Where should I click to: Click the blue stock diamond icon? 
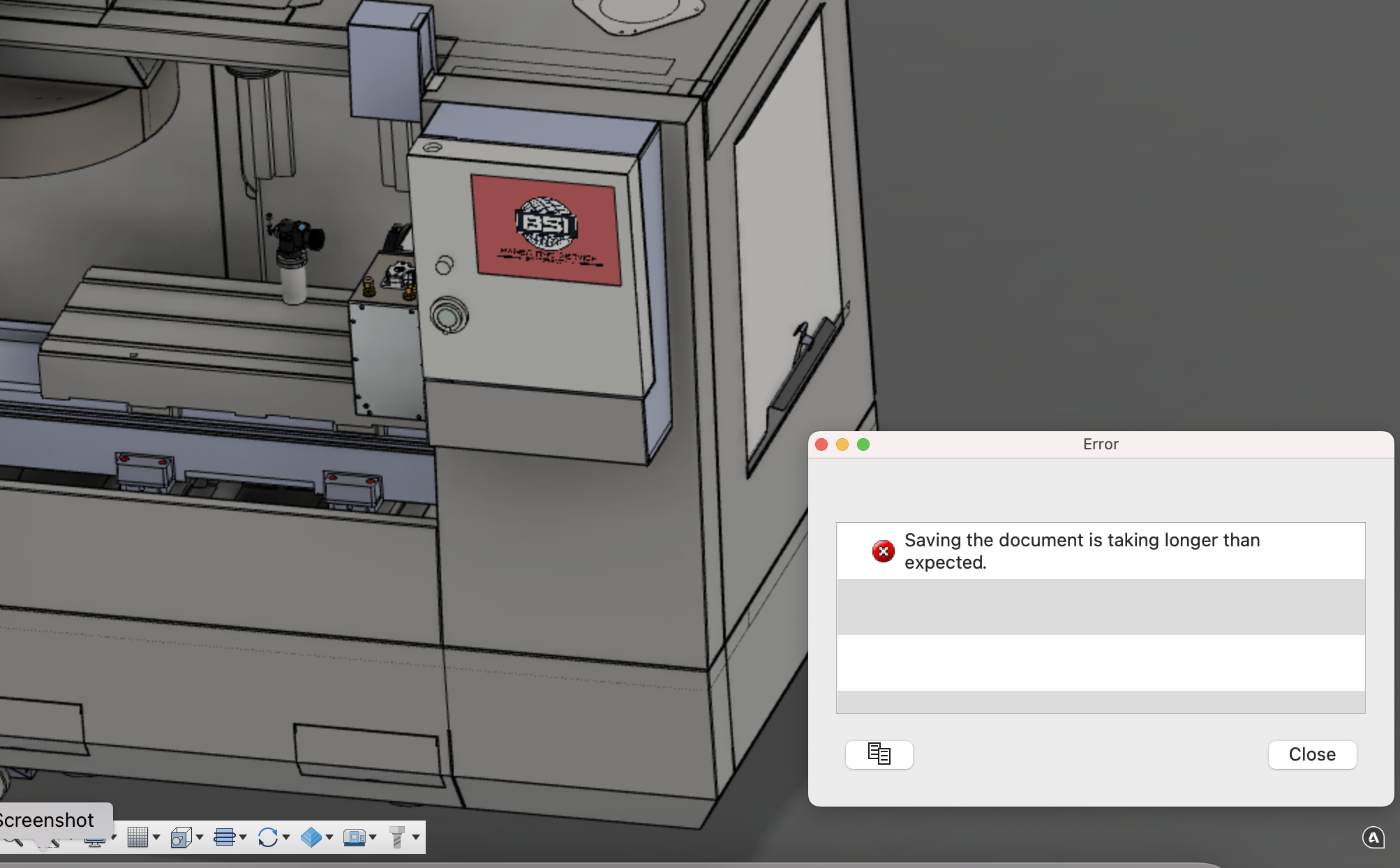tap(311, 837)
